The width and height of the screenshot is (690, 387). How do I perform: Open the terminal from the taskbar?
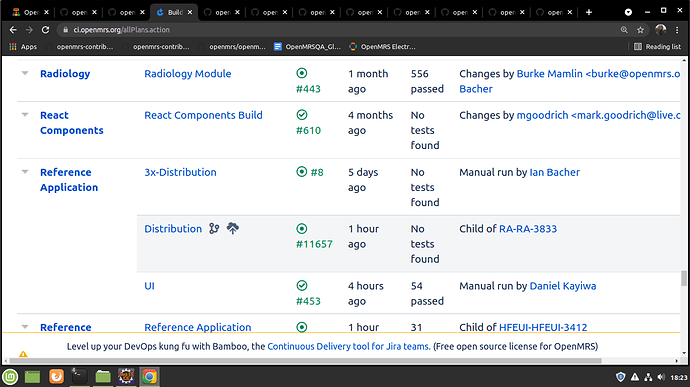(x=79, y=376)
